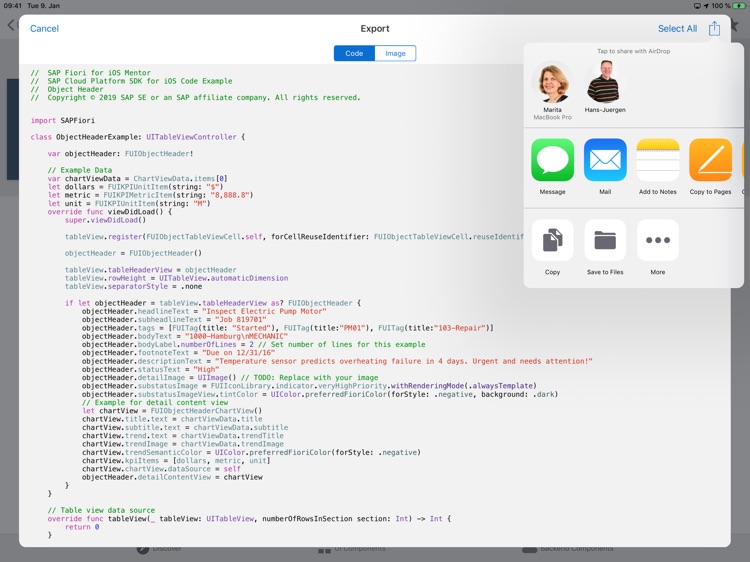Choose Copy to Pages icon
Viewport: 750px width, 562px height.
[710, 160]
